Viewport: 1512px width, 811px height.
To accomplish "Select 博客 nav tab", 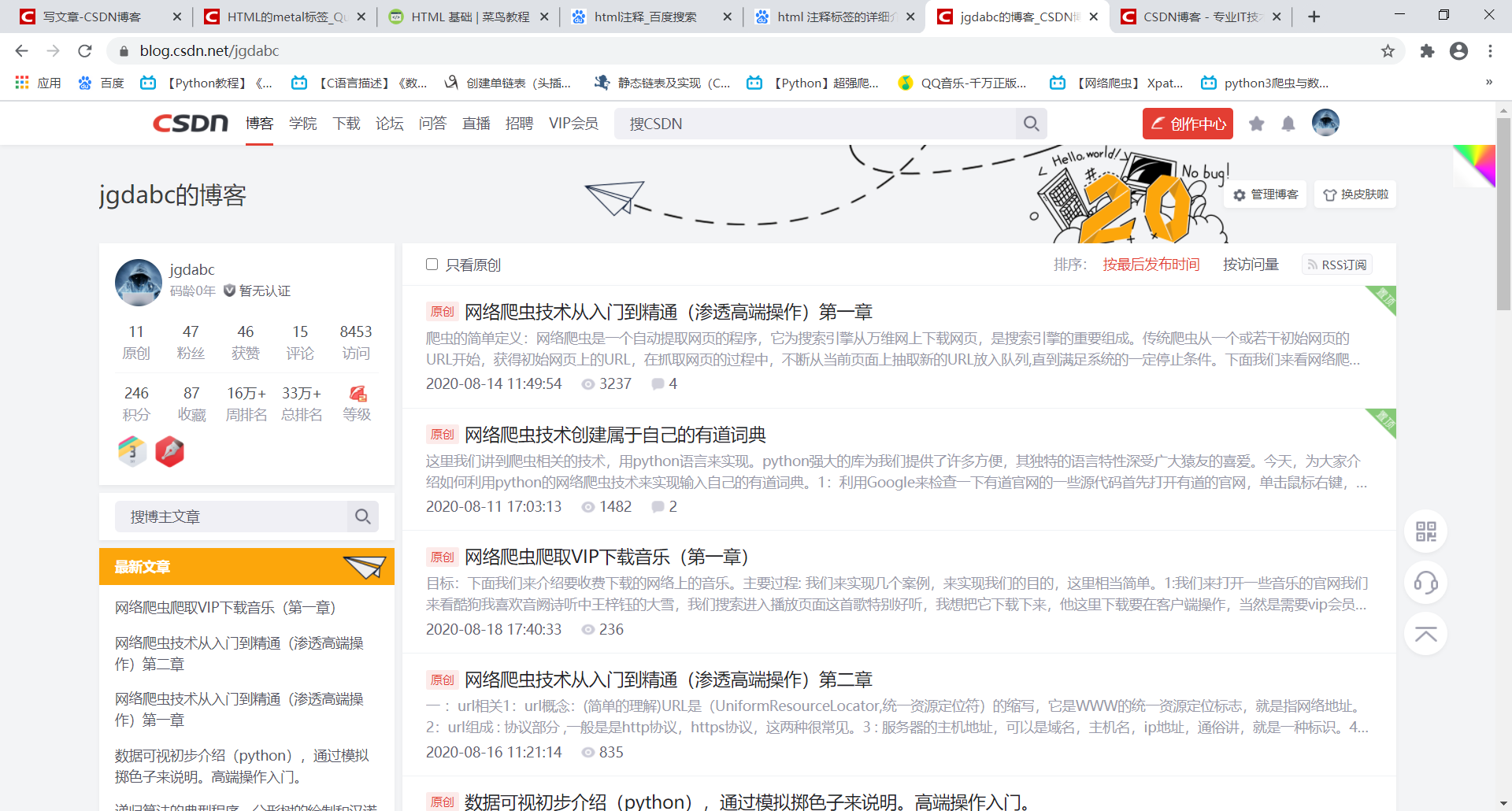I will (x=259, y=124).
